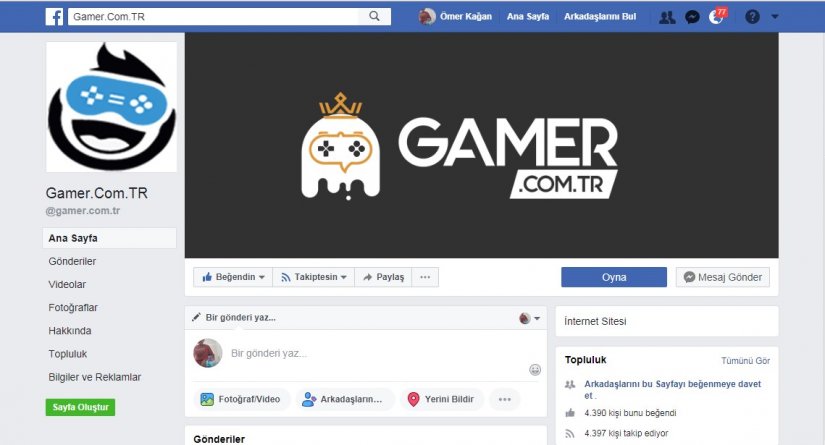The width and height of the screenshot is (825, 445).
Task: Click the Mesaj Gönder button
Action: 722,277
